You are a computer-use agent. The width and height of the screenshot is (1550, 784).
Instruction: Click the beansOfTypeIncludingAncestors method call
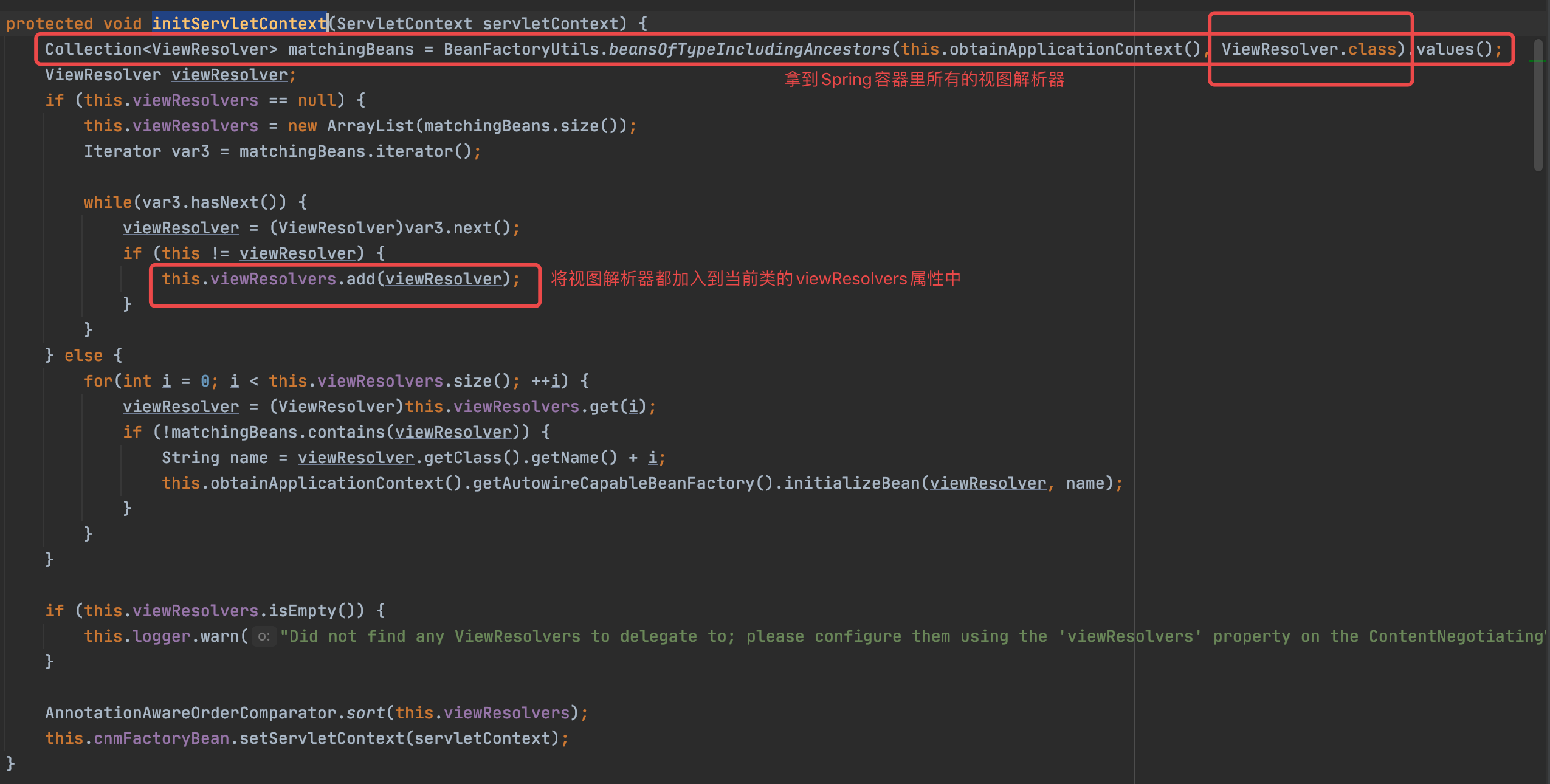[749, 49]
